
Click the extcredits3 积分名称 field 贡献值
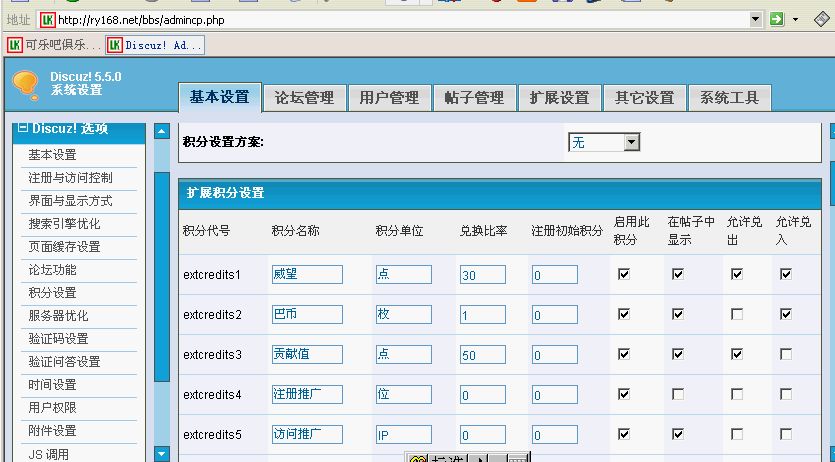click(x=307, y=354)
